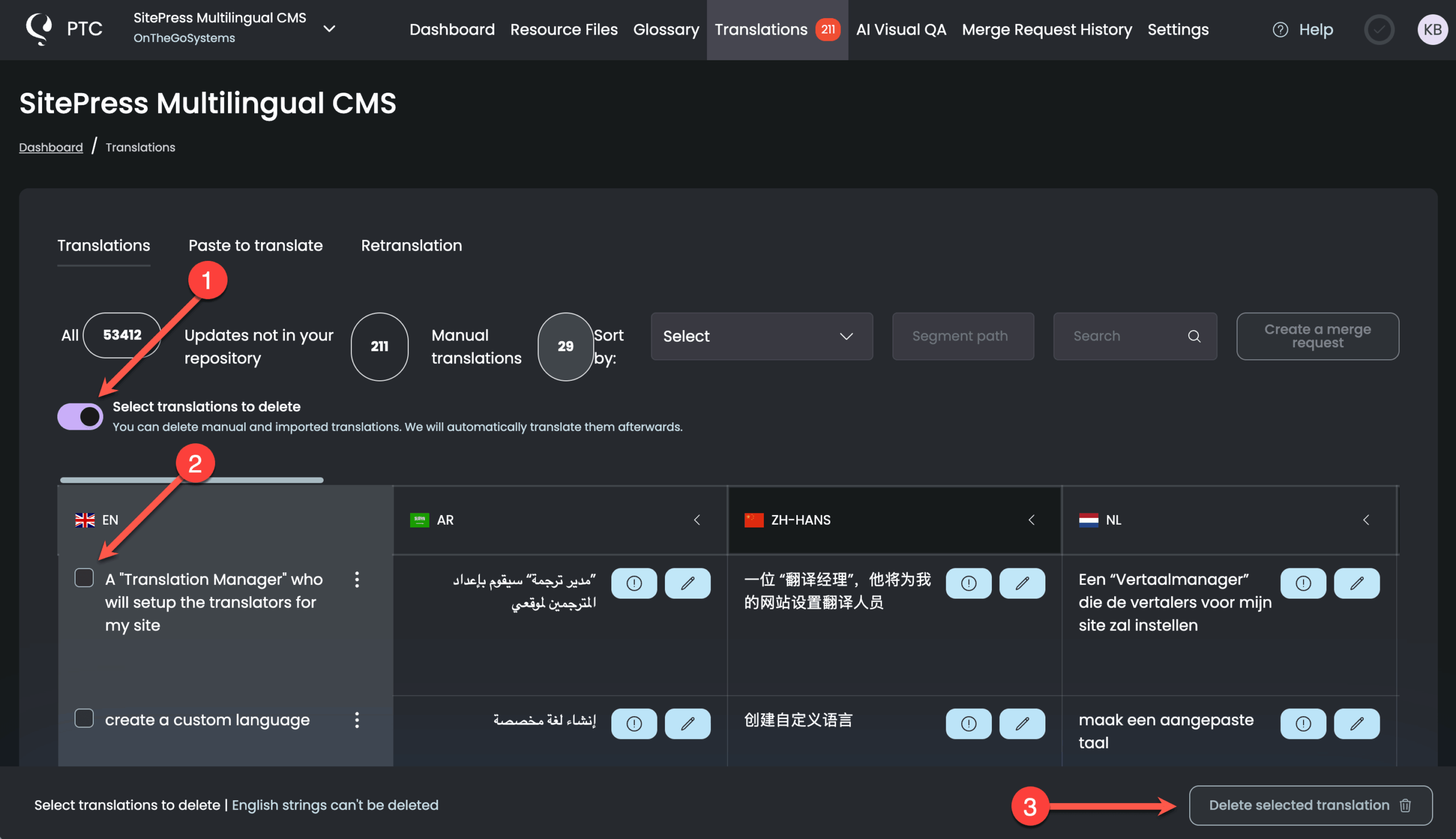Collapse the AR column chevron
1456x839 pixels.
click(697, 520)
